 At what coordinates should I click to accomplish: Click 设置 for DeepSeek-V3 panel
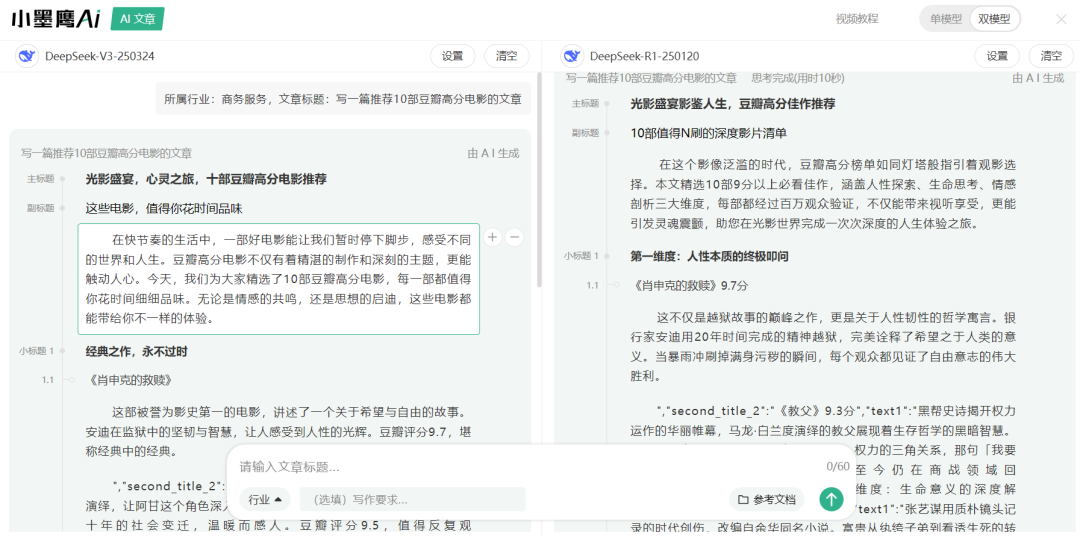point(453,56)
